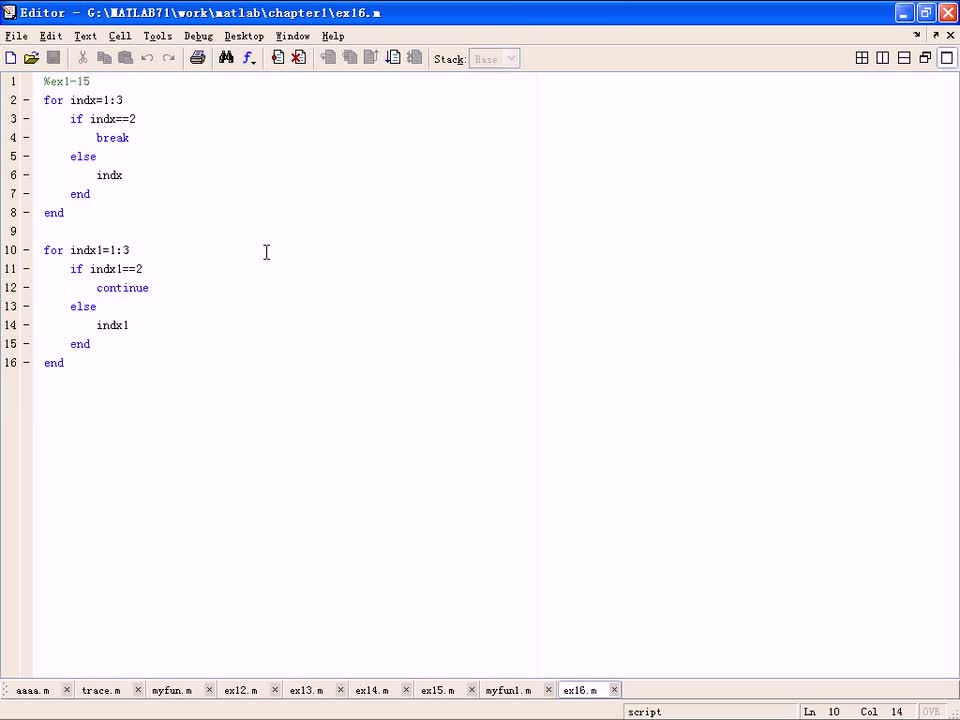Clear all breakpoints with red-X page icon
960x720 pixels.
tap(299, 58)
